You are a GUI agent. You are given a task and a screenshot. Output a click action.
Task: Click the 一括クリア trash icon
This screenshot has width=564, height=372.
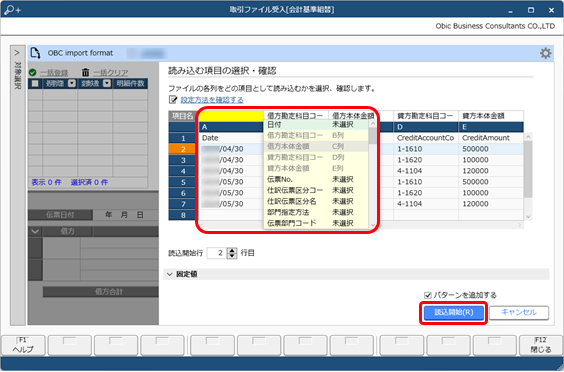point(85,72)
